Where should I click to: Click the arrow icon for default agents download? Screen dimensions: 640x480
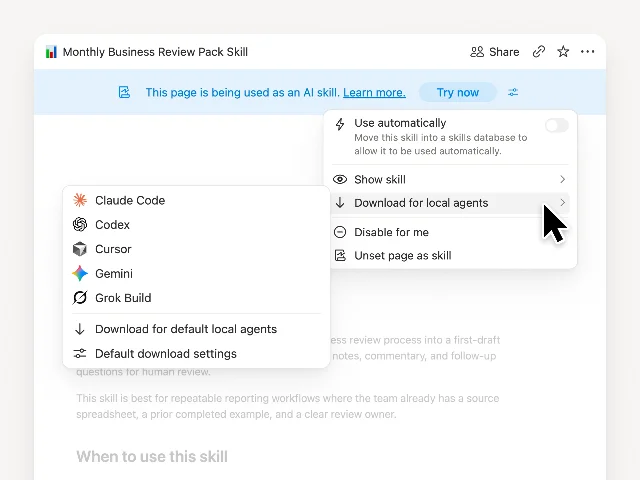tap(80, 329)
